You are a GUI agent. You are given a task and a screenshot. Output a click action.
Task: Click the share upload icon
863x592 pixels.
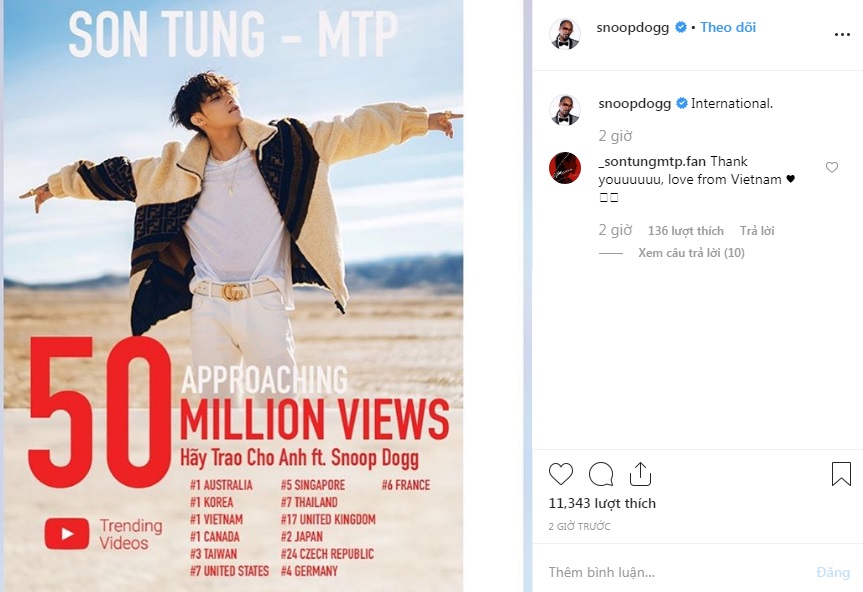tap(640, 474)
